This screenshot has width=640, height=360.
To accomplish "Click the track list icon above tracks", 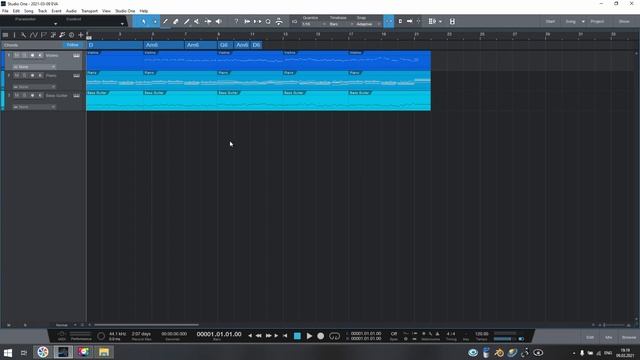I will click(x=5, y=35).
